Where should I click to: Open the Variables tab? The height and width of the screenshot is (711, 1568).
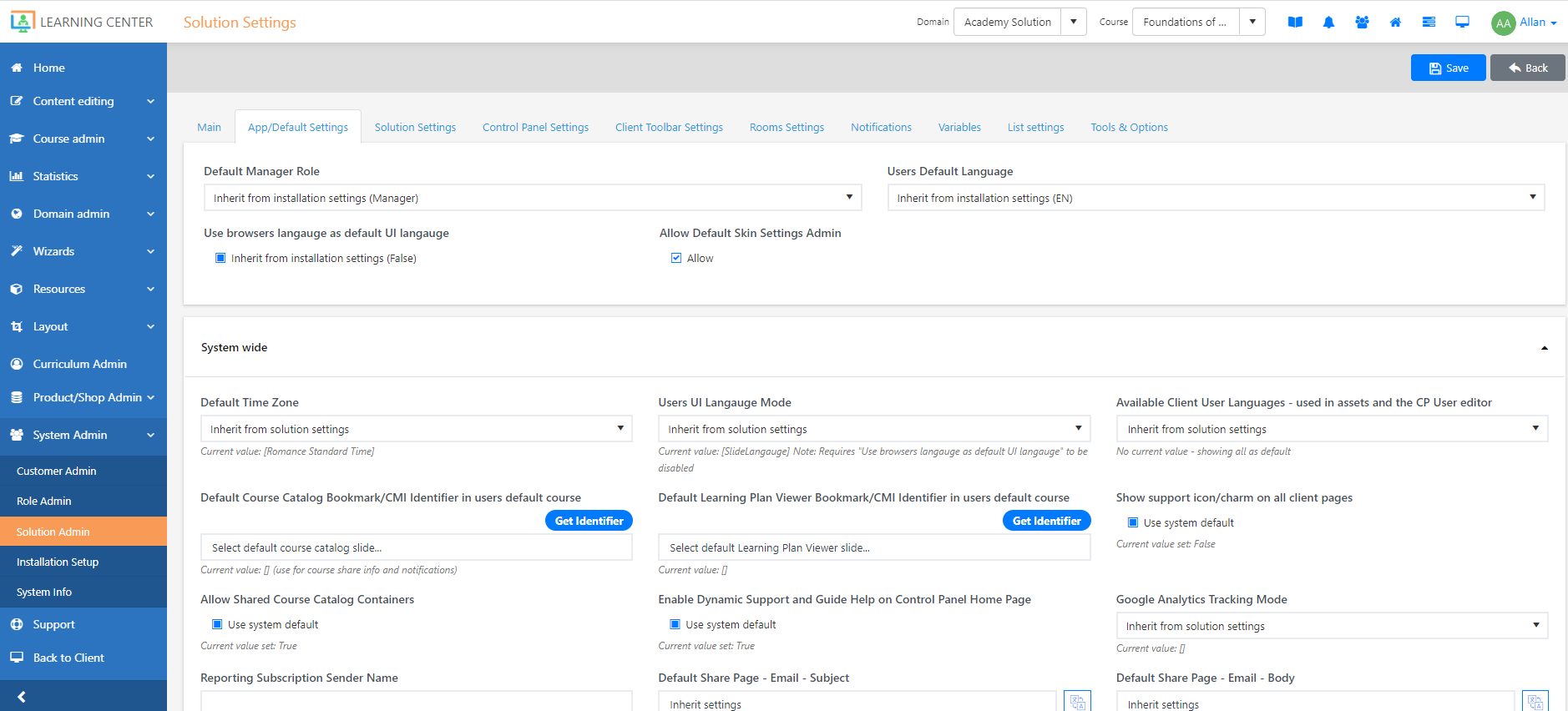959,127
